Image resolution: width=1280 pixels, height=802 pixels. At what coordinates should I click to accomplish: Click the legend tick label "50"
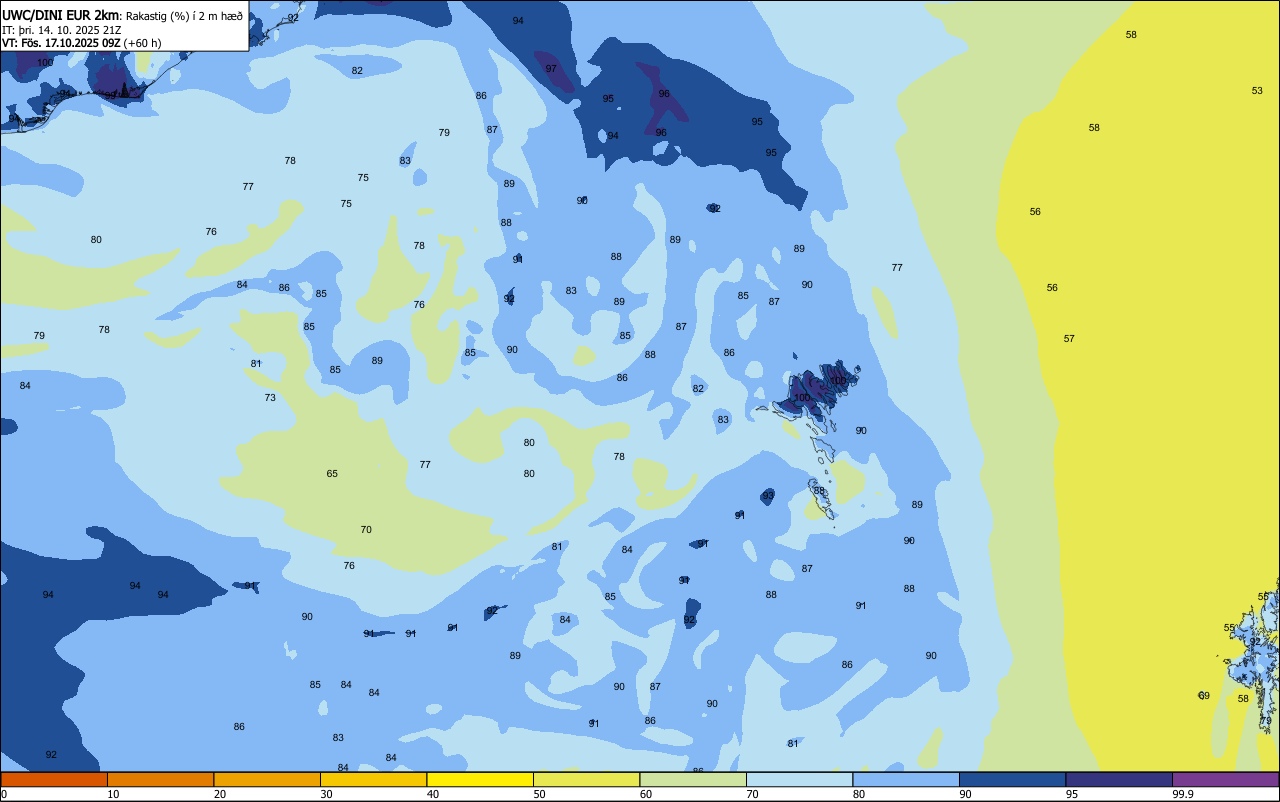click(x=539, y=794)
